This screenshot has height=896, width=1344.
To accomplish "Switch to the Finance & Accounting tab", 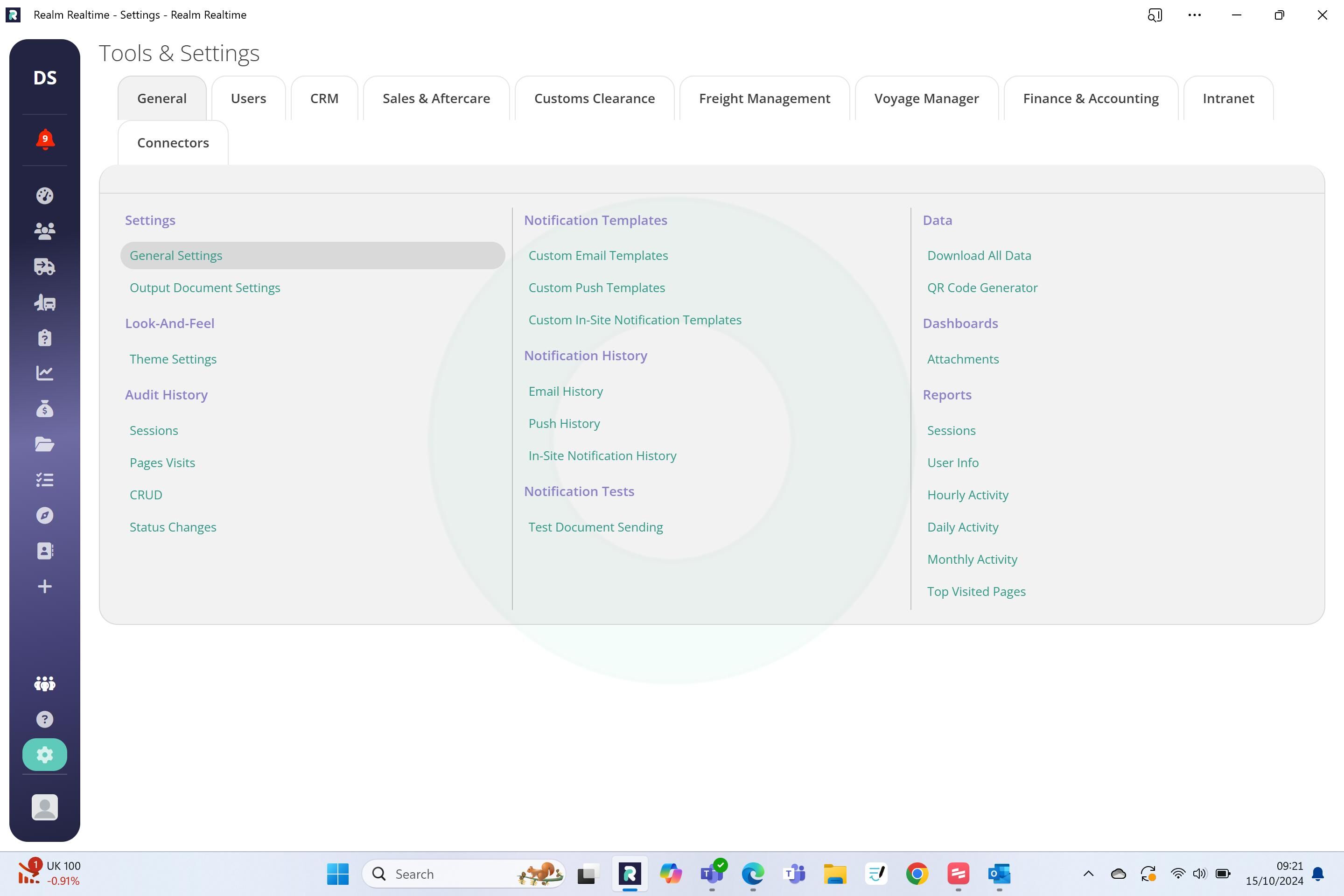I will (1090, 98).
